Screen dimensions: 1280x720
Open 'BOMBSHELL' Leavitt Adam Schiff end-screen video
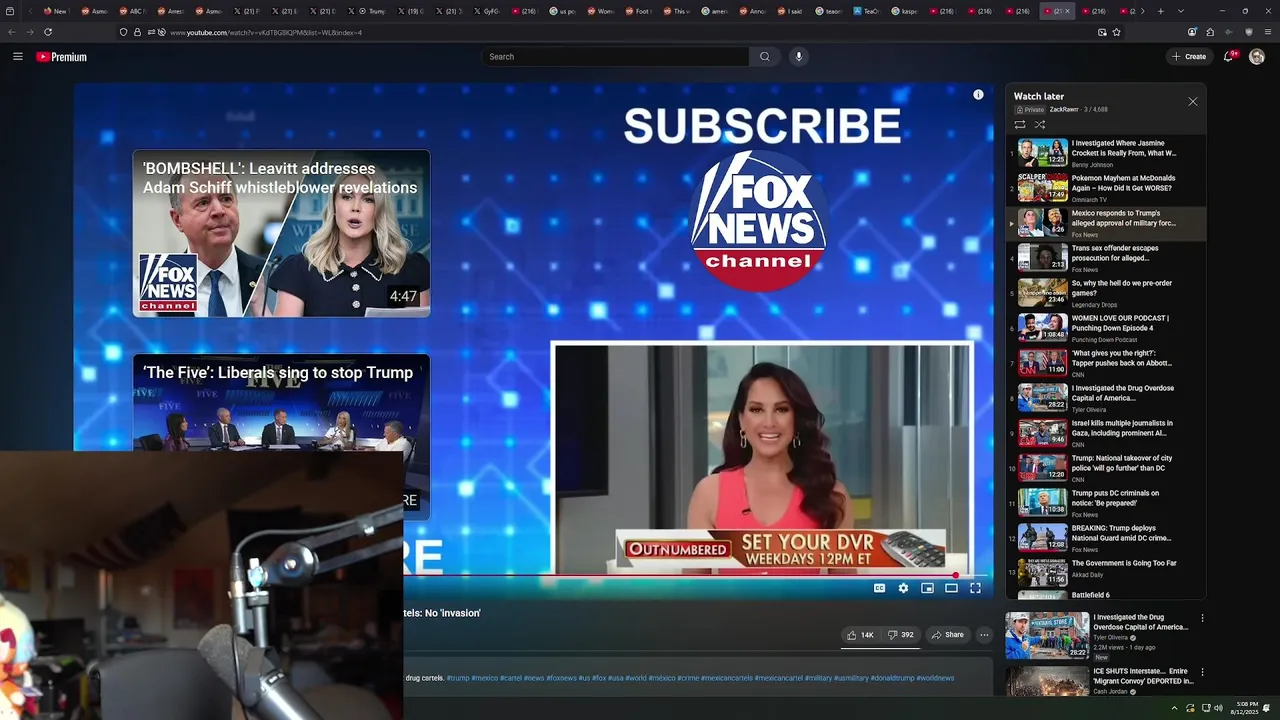pyautogui.click(x=281, y=233)
